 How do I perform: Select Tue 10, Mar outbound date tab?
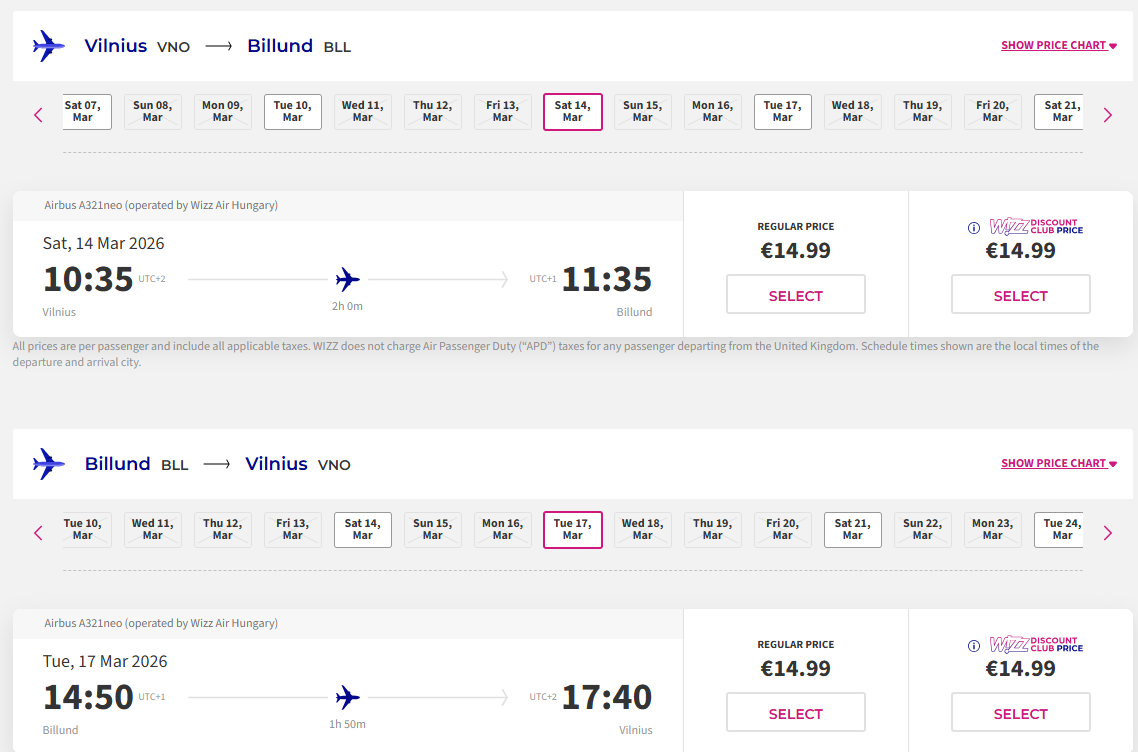[293, 112]
